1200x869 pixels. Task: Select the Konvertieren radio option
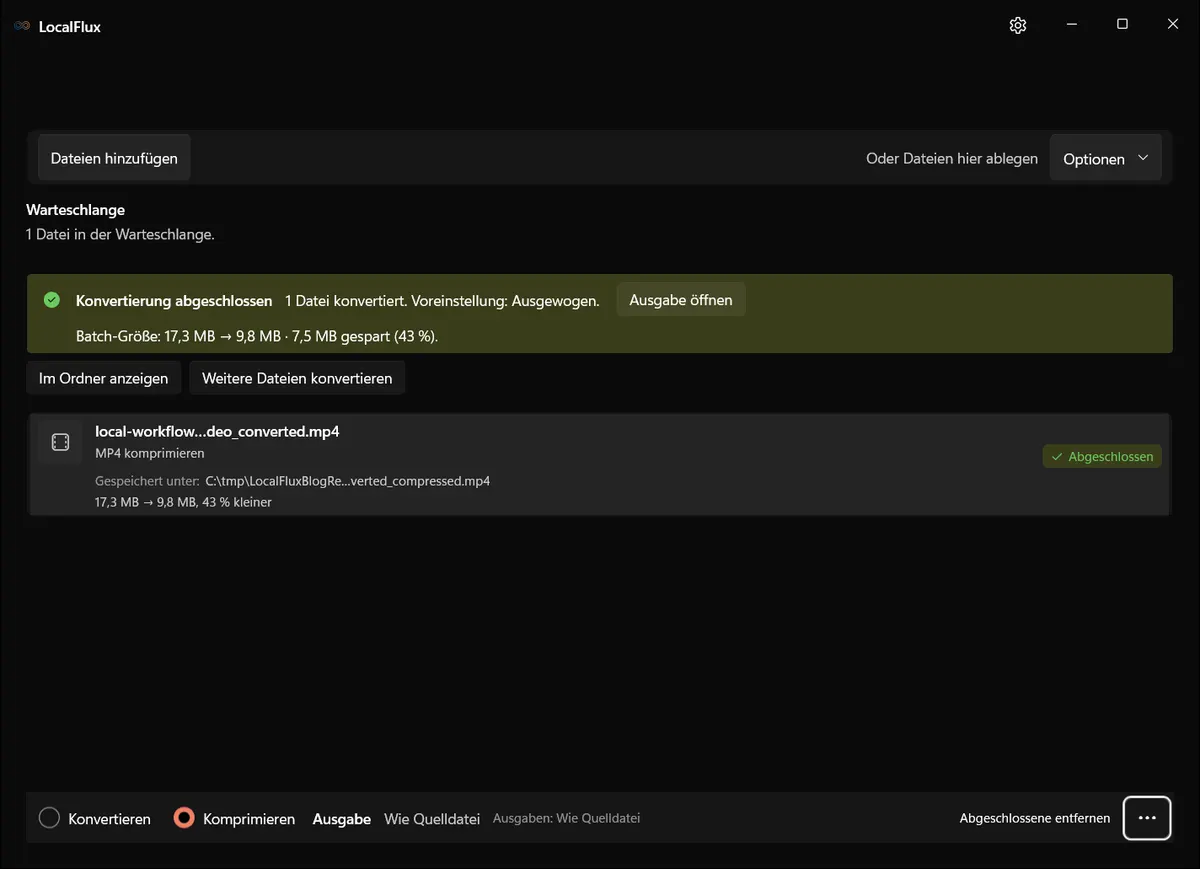95,818
